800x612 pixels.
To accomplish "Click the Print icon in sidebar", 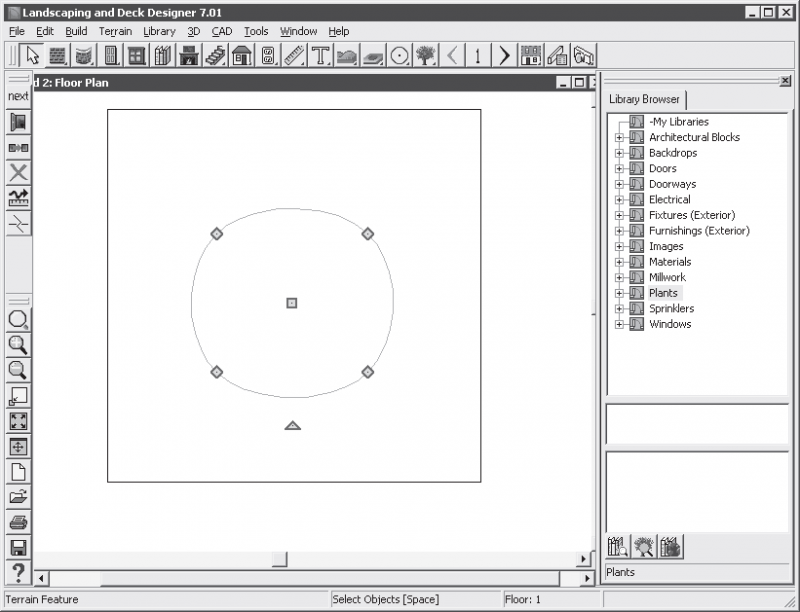I will 18,523.
